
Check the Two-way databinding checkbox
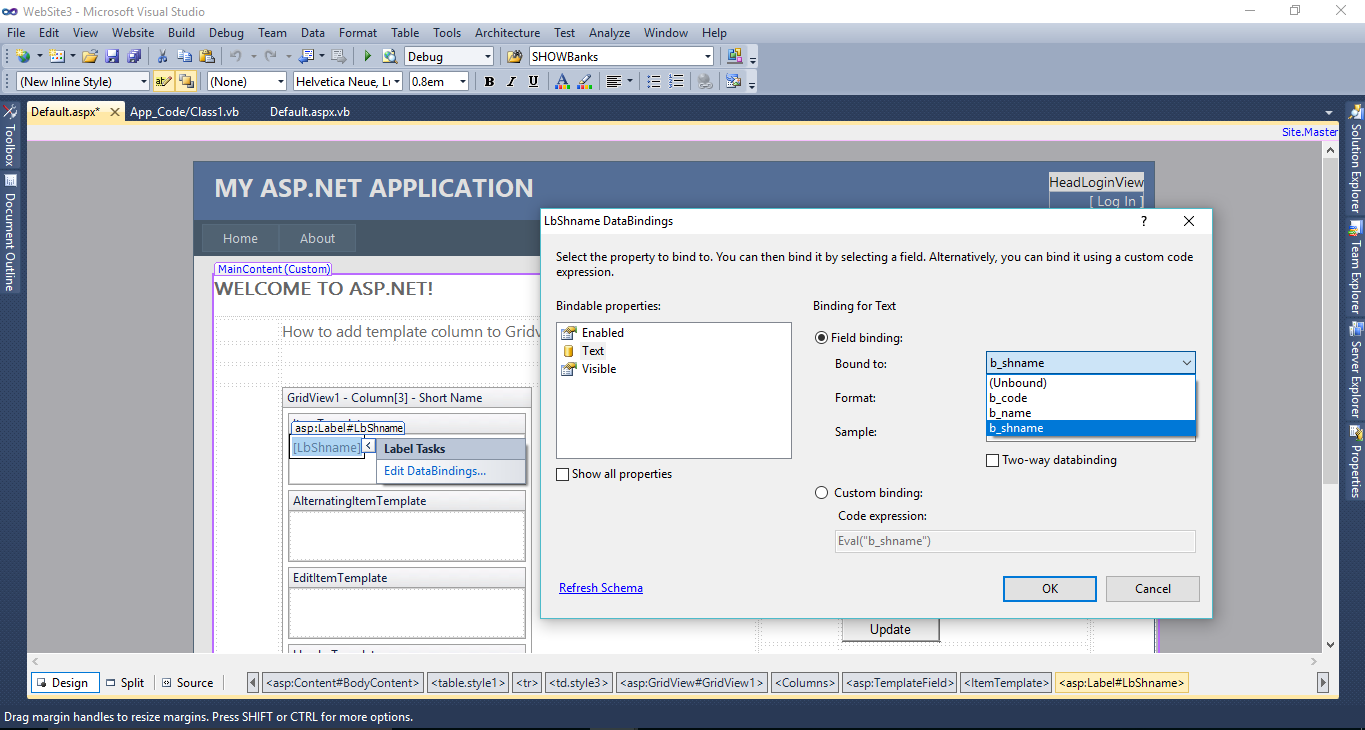click(993, 460)
